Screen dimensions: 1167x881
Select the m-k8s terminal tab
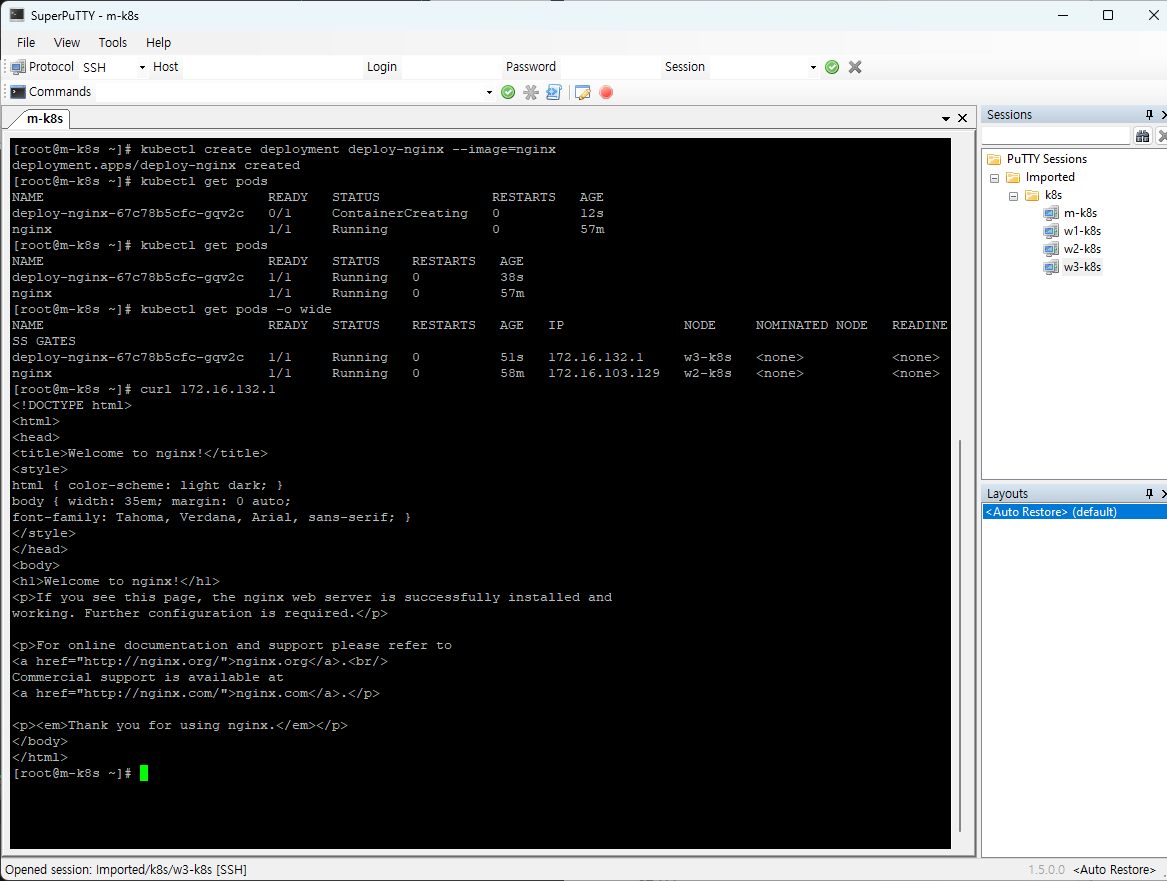point(45,118)
